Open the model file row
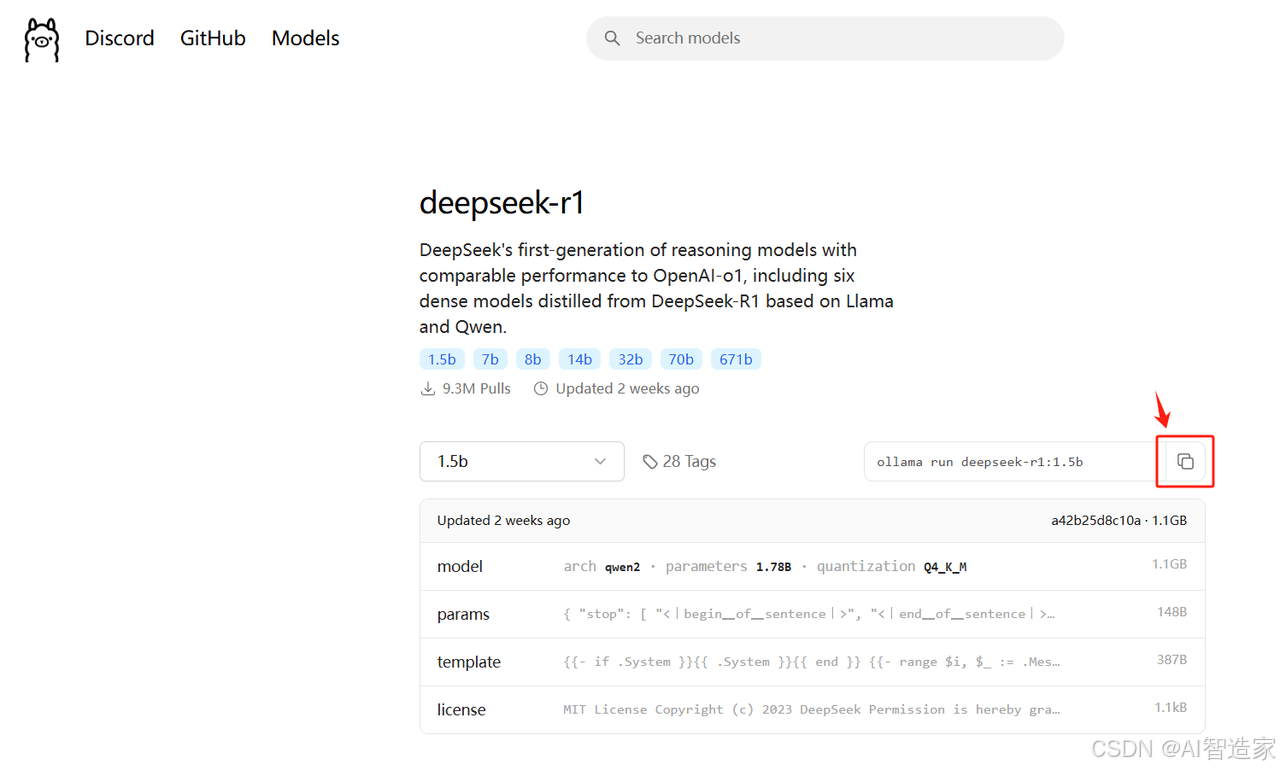1280x770 pixels. pos(812,566)
